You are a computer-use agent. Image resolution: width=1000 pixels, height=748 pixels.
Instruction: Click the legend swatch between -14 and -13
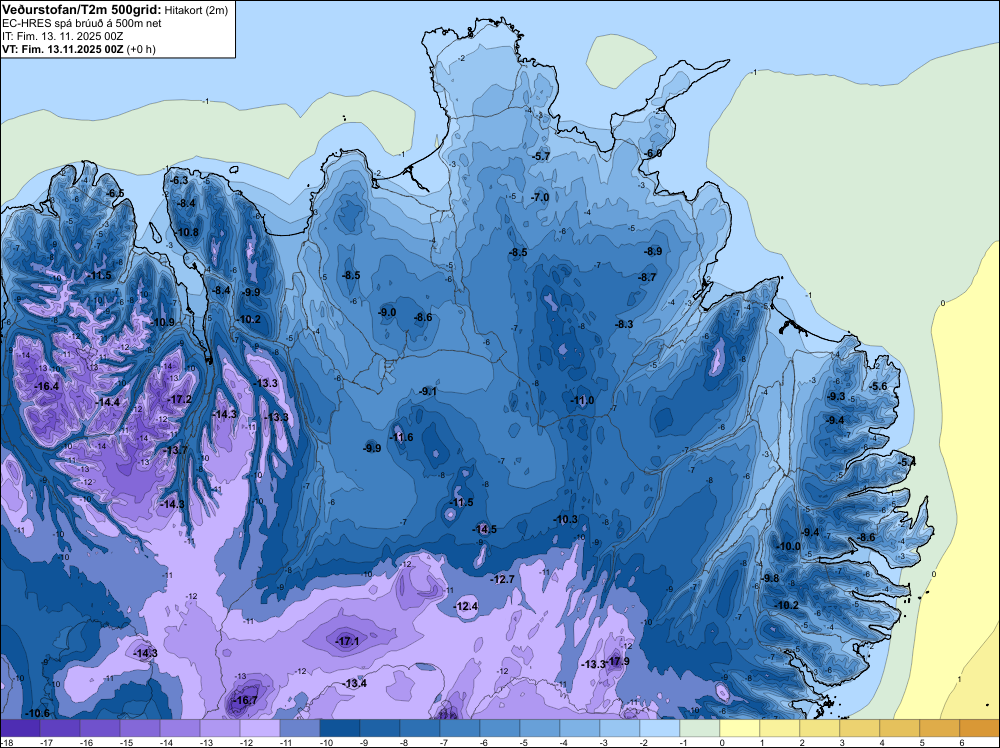[x=180, y=728]
